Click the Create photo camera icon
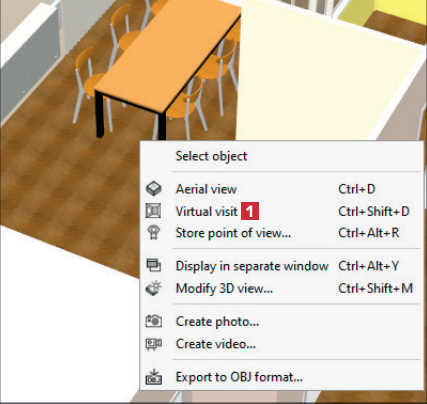This screenshot has height=404, width=427. (154, 321)
